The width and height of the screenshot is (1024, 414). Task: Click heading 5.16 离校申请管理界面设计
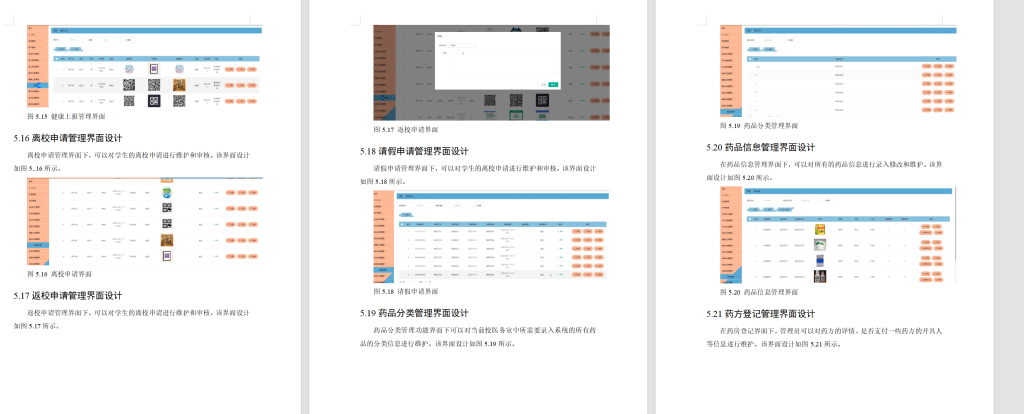68,138
